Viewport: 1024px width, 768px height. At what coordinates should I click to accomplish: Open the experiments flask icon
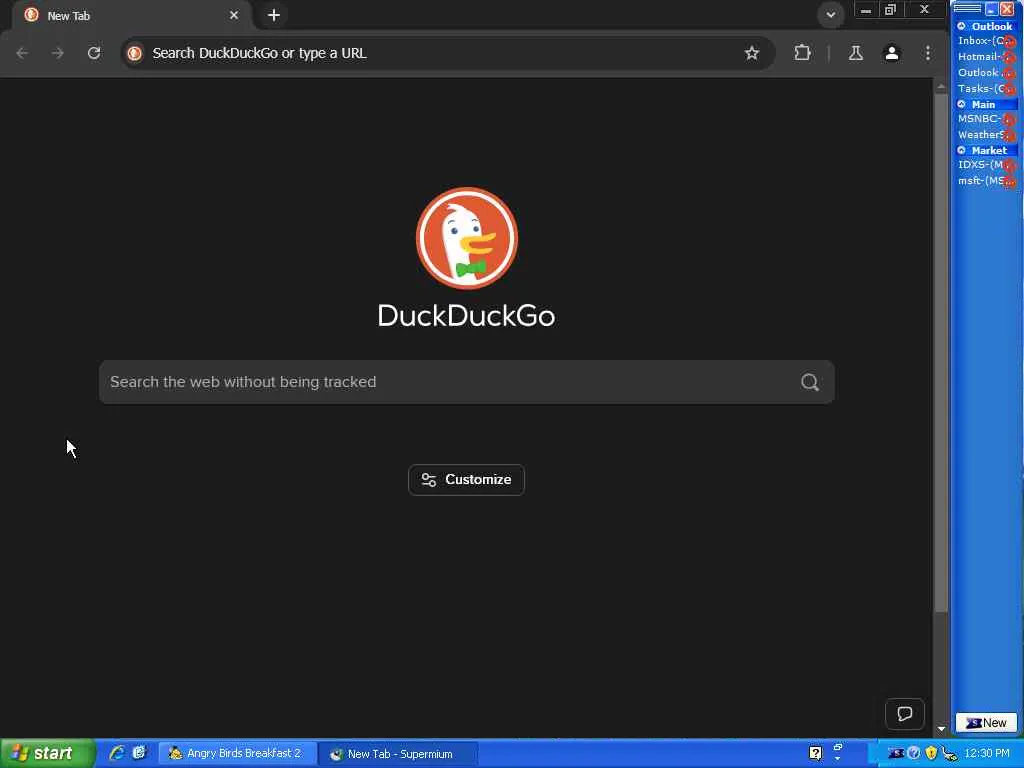click(856, 53)
